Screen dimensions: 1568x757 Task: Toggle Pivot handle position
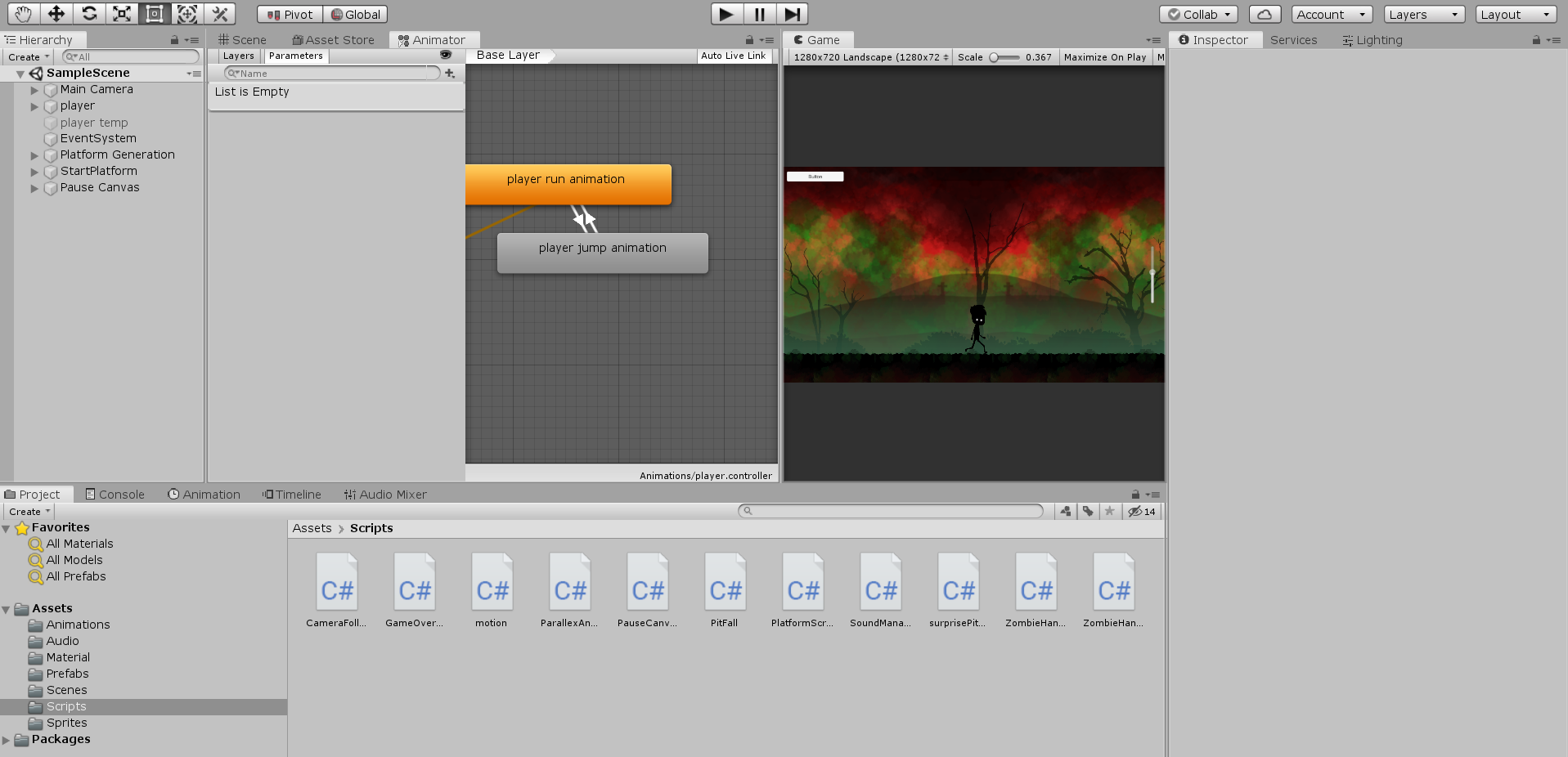(290, 15)
